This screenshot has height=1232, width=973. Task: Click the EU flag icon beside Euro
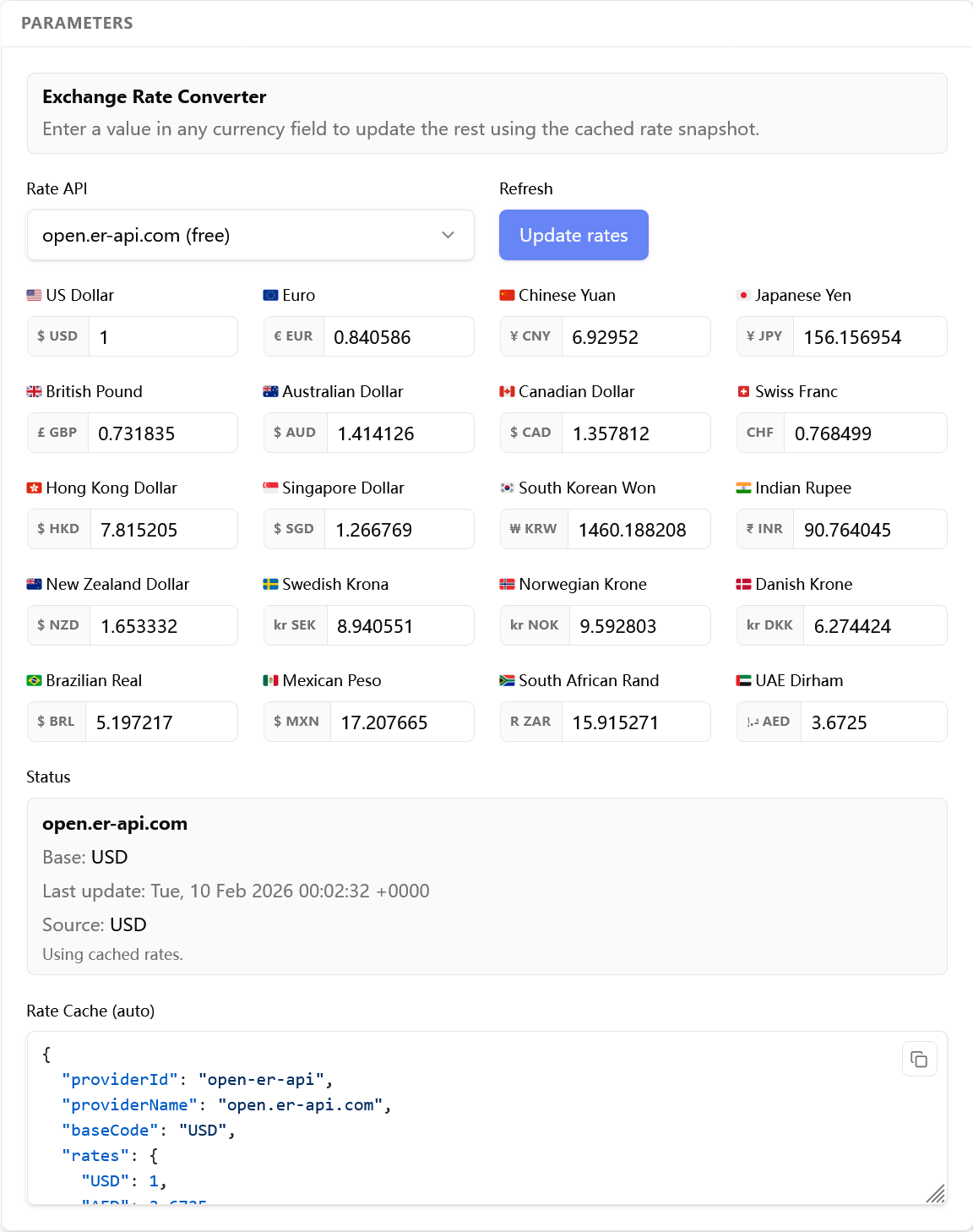click(269, 295)
